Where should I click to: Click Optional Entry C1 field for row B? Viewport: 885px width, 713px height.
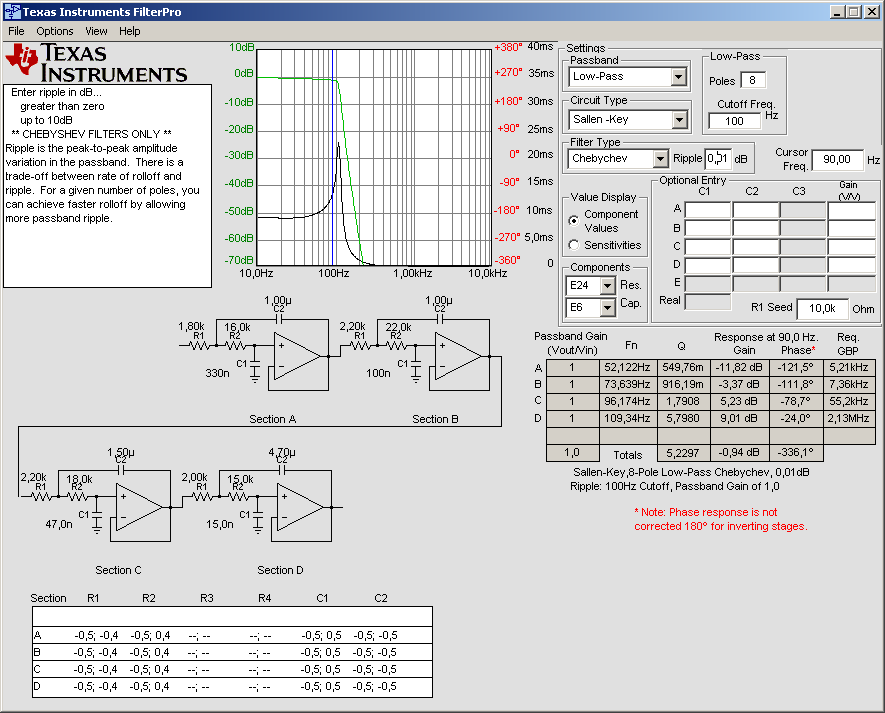coord(708,228)
